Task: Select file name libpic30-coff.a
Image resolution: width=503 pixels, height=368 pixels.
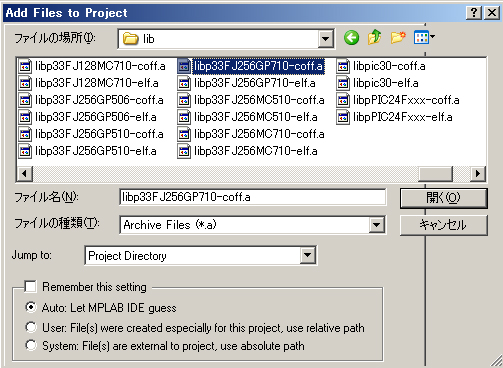Action: click(x=389, y=66)
